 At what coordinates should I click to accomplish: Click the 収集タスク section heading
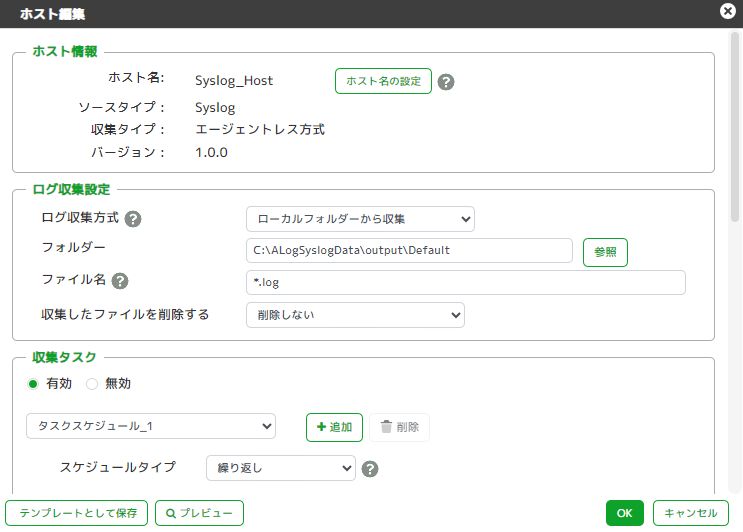coord(64,357)
